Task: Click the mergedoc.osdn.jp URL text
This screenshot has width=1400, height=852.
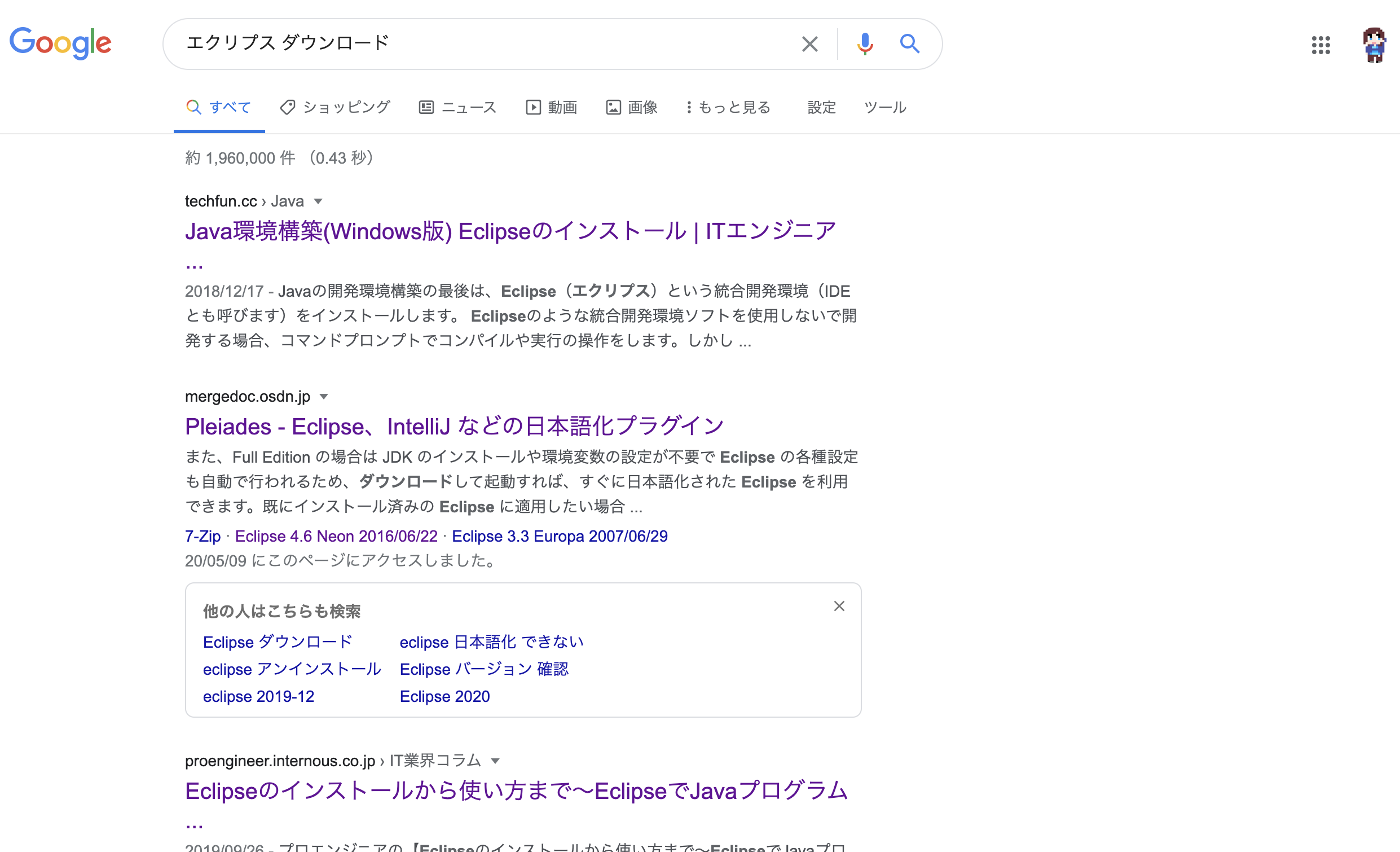Action: (248, 397)
